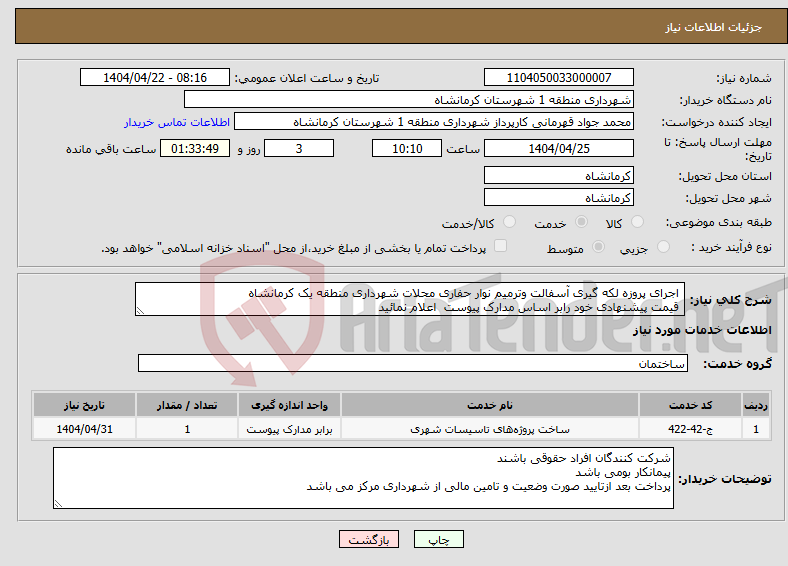Select the جزیی purchase type radio

[663, 246]
